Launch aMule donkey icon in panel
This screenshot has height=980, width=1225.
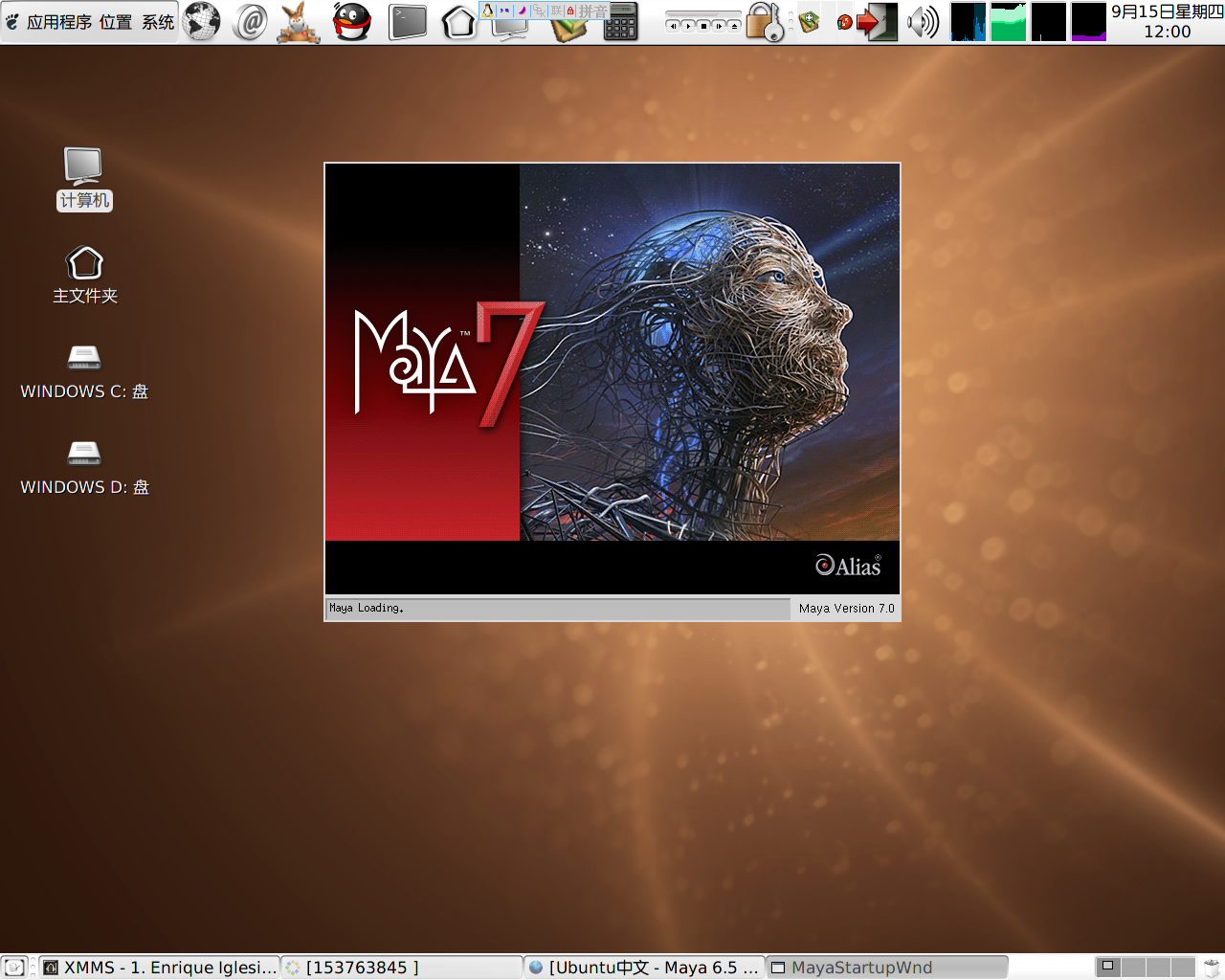click(298, 22)
